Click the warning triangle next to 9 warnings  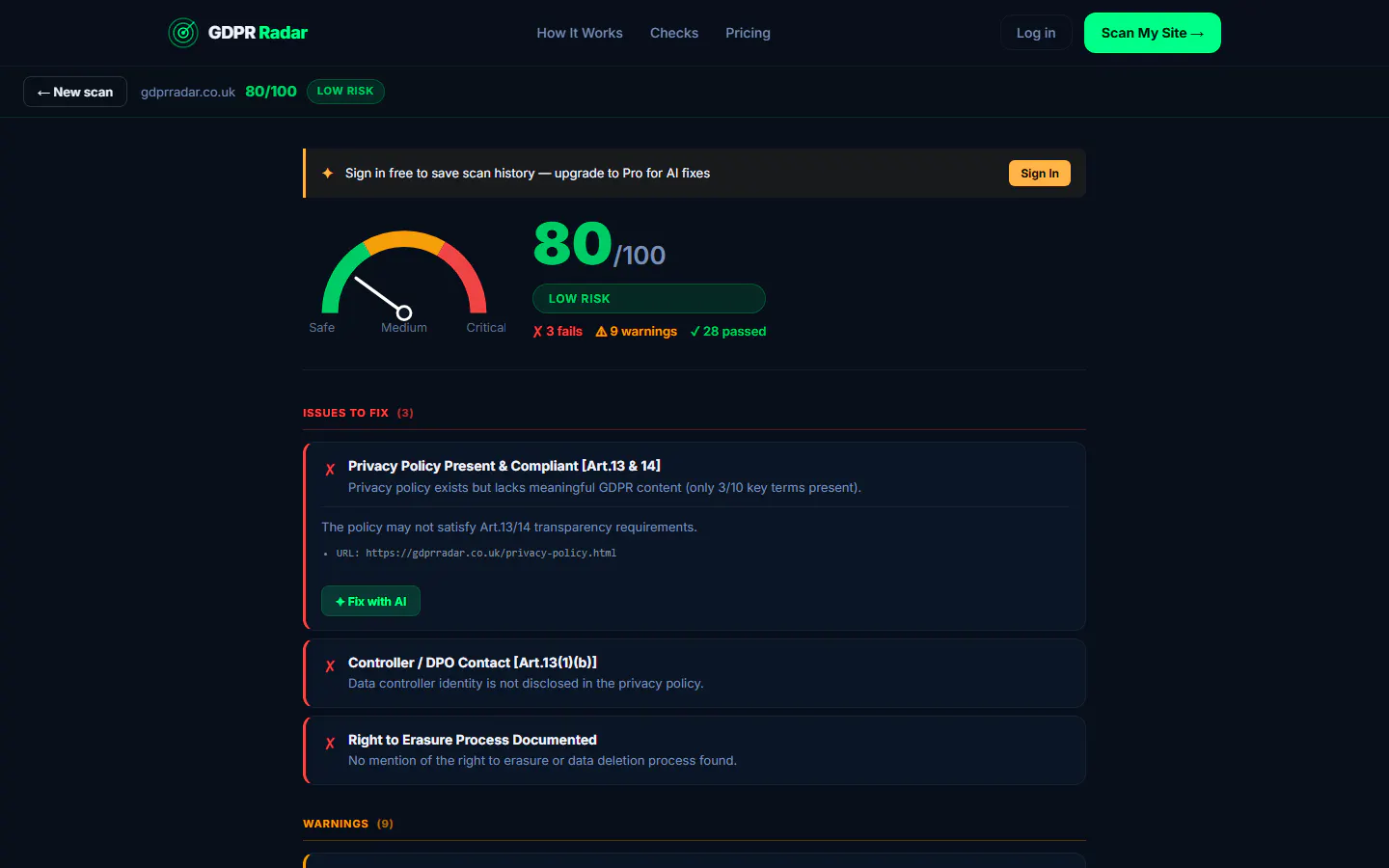pyautogui.click(x=601, y=332)
